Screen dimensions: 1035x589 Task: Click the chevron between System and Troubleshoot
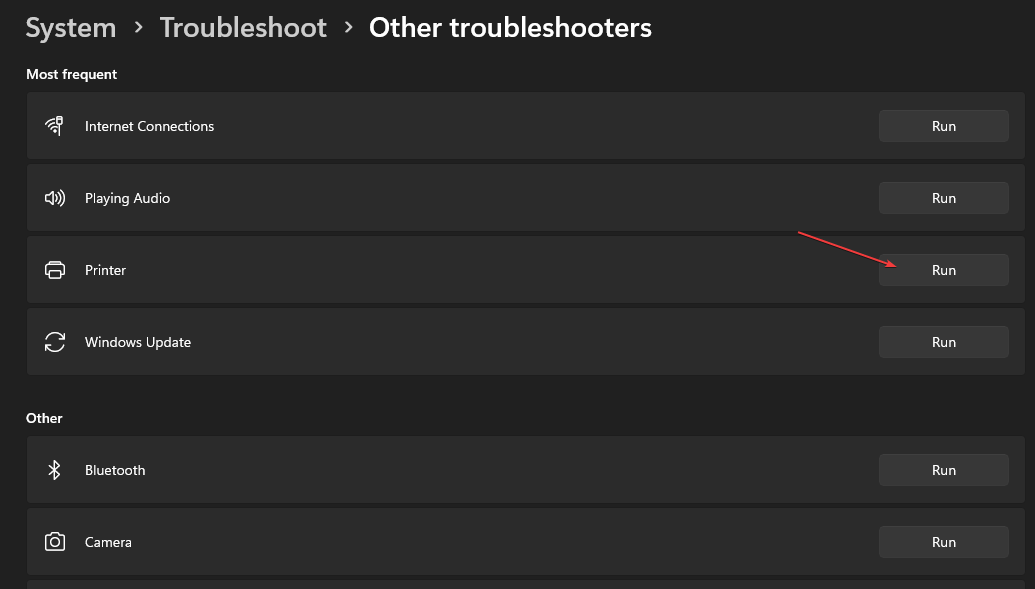pyautogui.click(x=139, y=28)
